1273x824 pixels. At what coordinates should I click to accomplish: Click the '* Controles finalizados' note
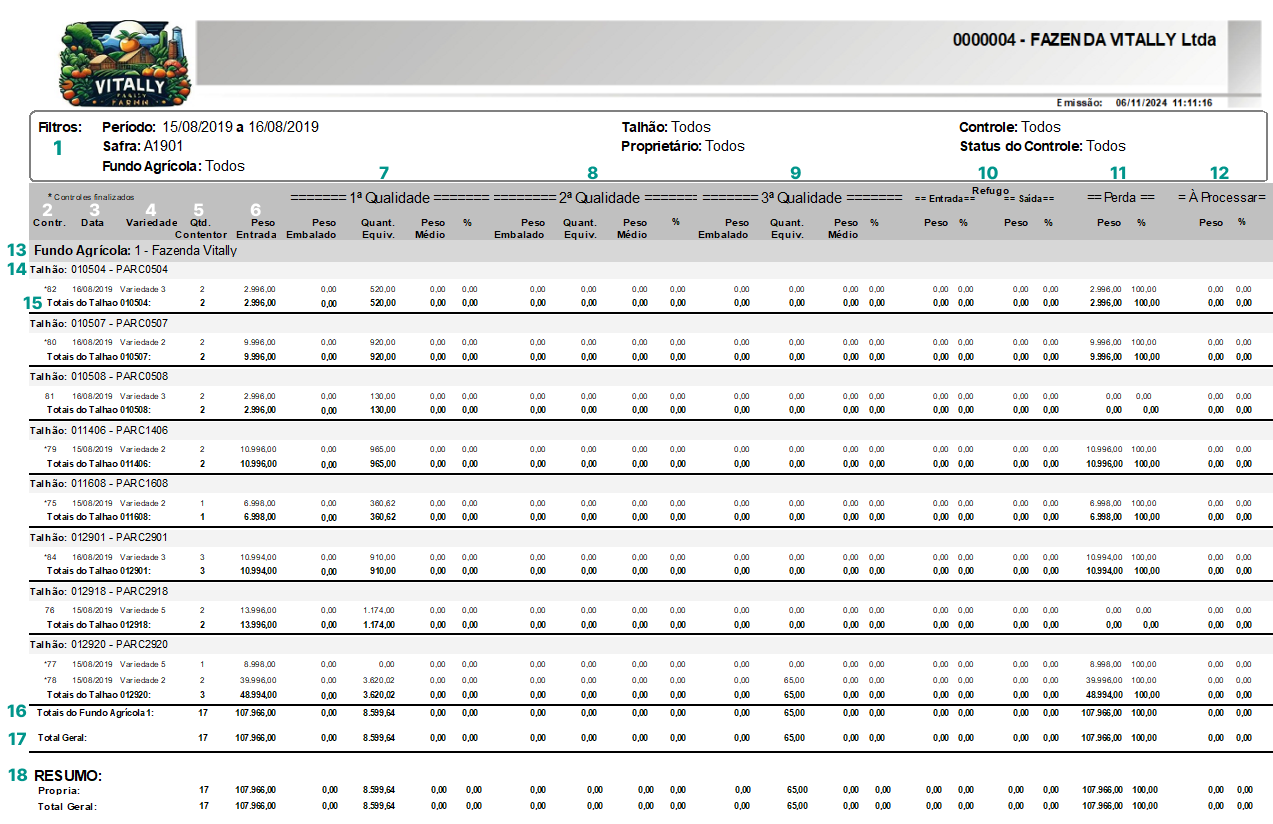(91, 197)
